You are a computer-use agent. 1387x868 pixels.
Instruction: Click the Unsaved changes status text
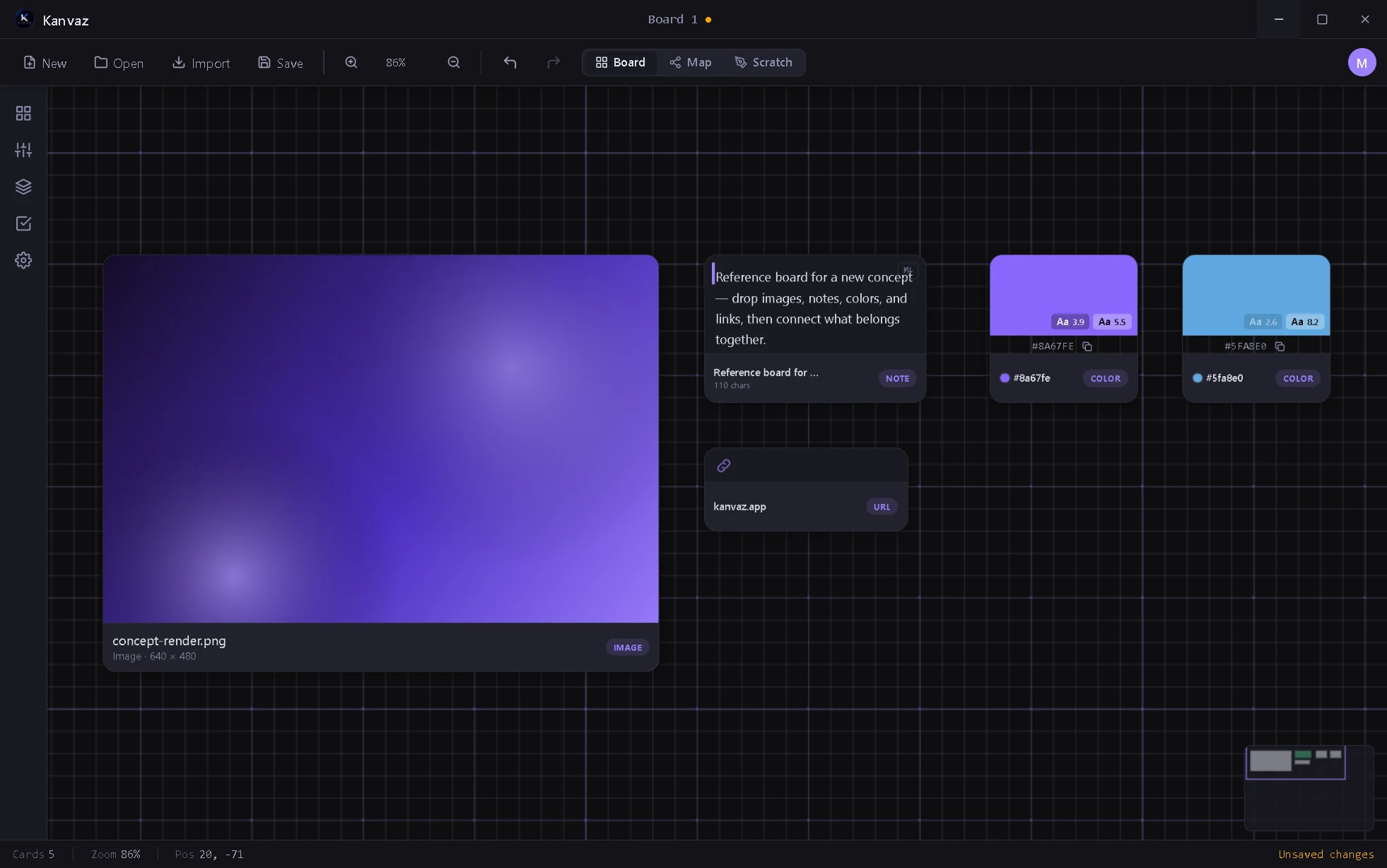[1325, 854]
